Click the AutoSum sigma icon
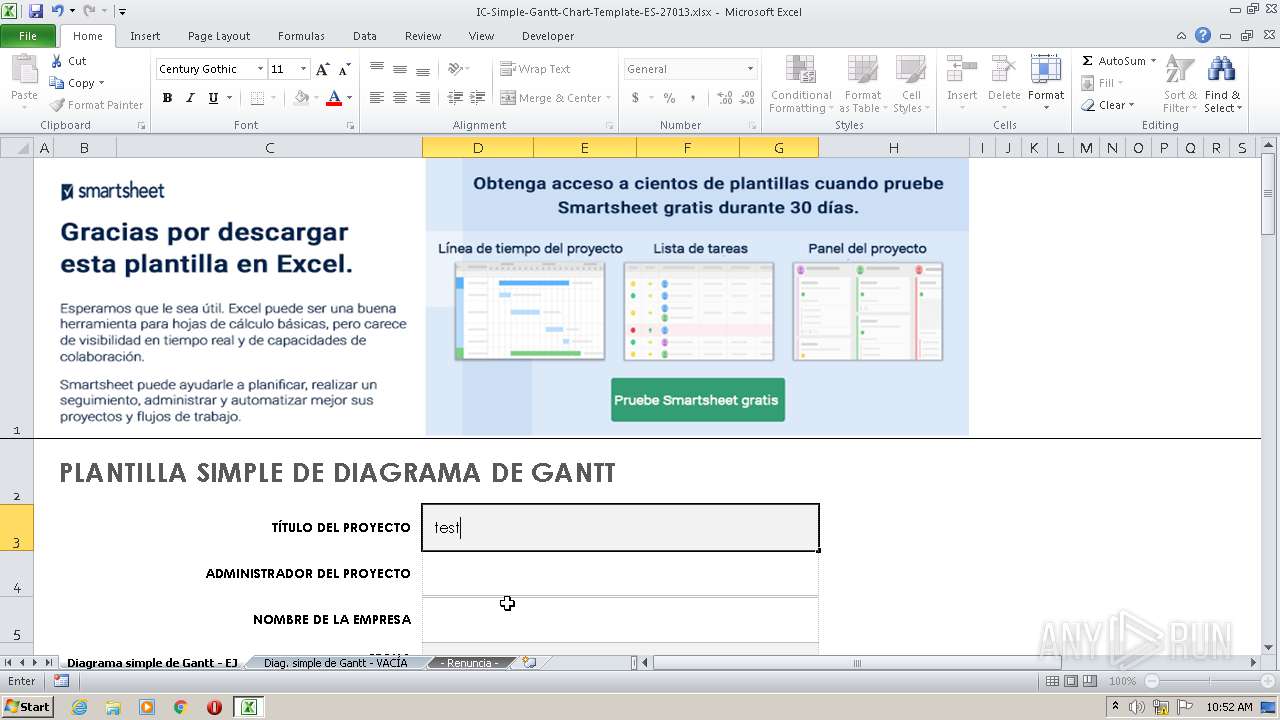 pos(1088,61)
